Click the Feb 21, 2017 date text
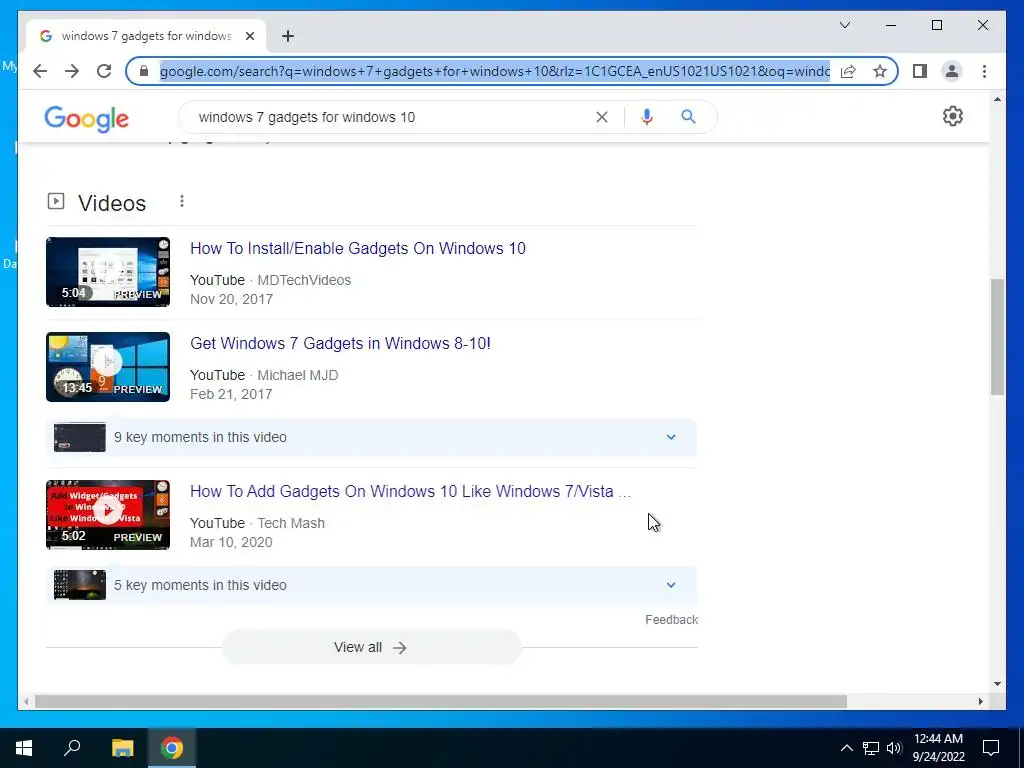Viewport: 1024px width, 768px height. pos(231,394)
